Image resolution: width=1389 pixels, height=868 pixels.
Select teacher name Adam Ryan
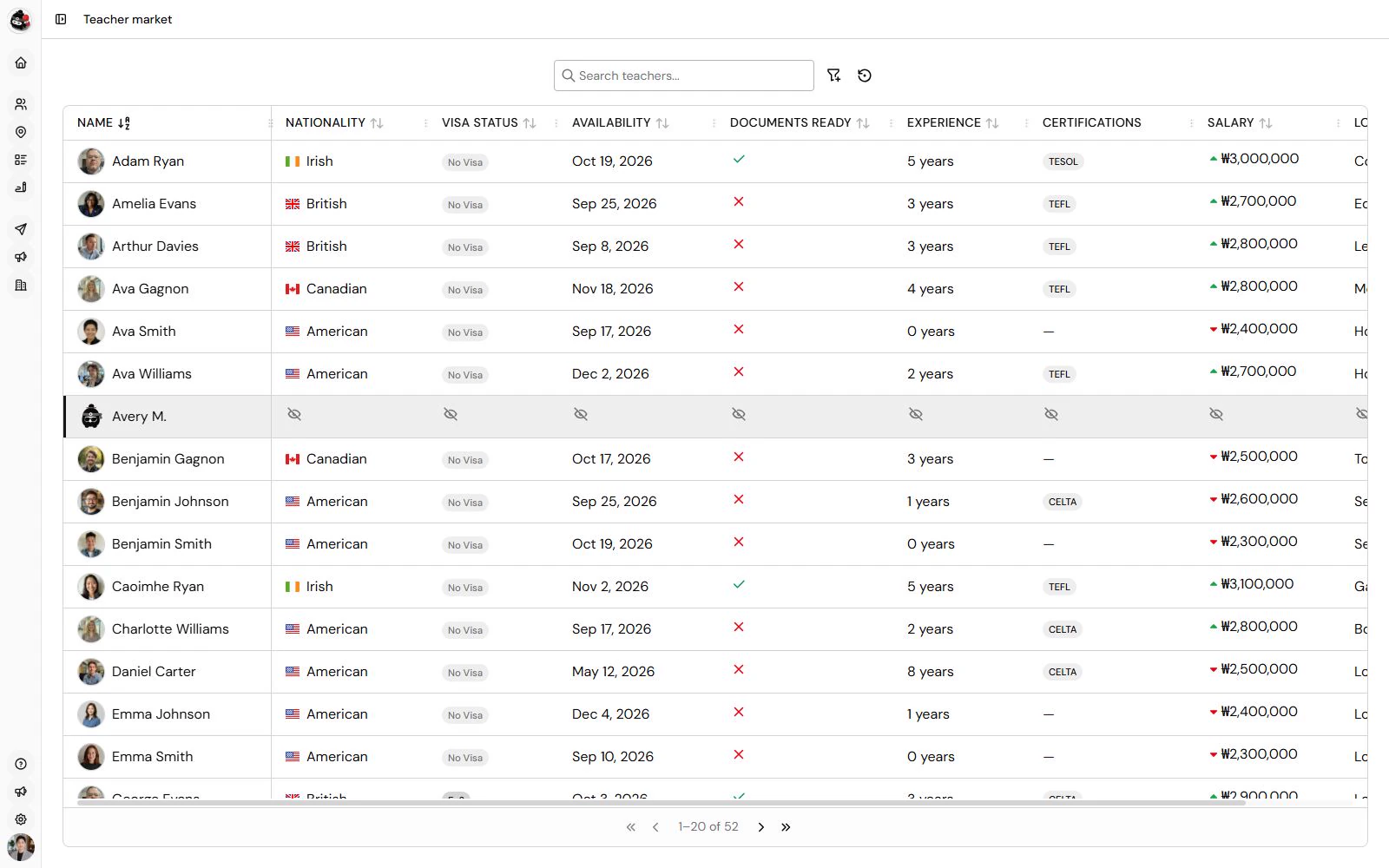[148, 161]
